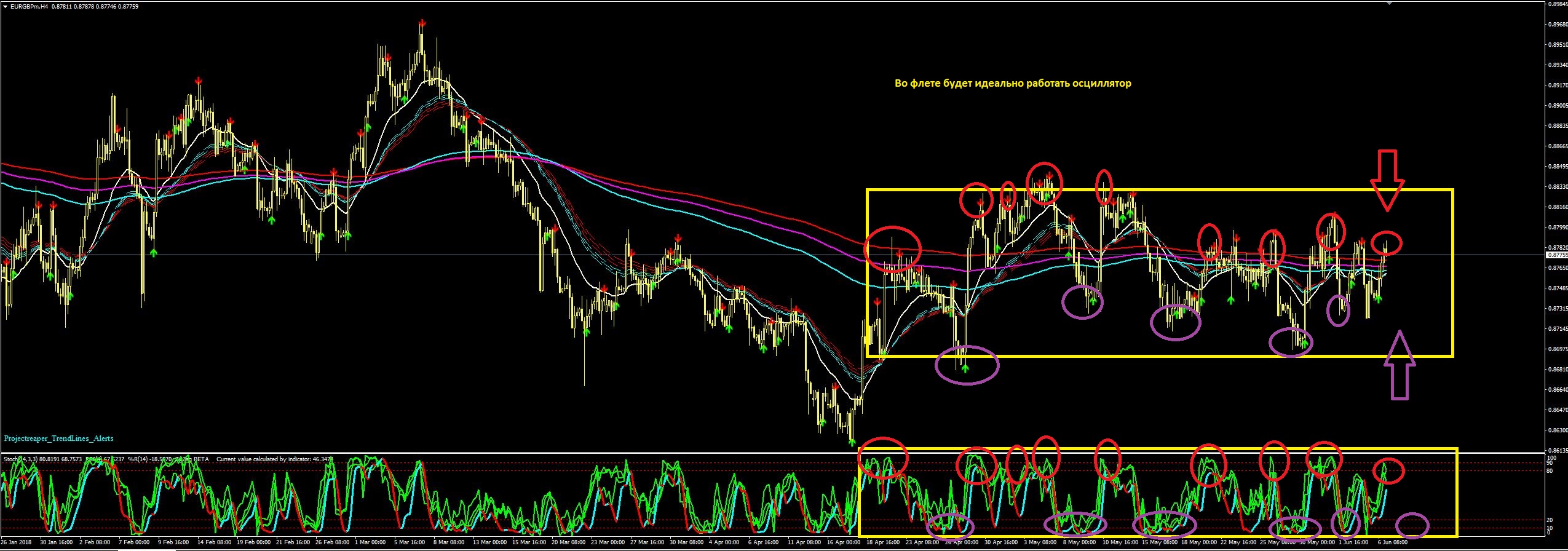
Task: Click the 8 Mar 08:00 time label
Action: [x=449, y=542]
